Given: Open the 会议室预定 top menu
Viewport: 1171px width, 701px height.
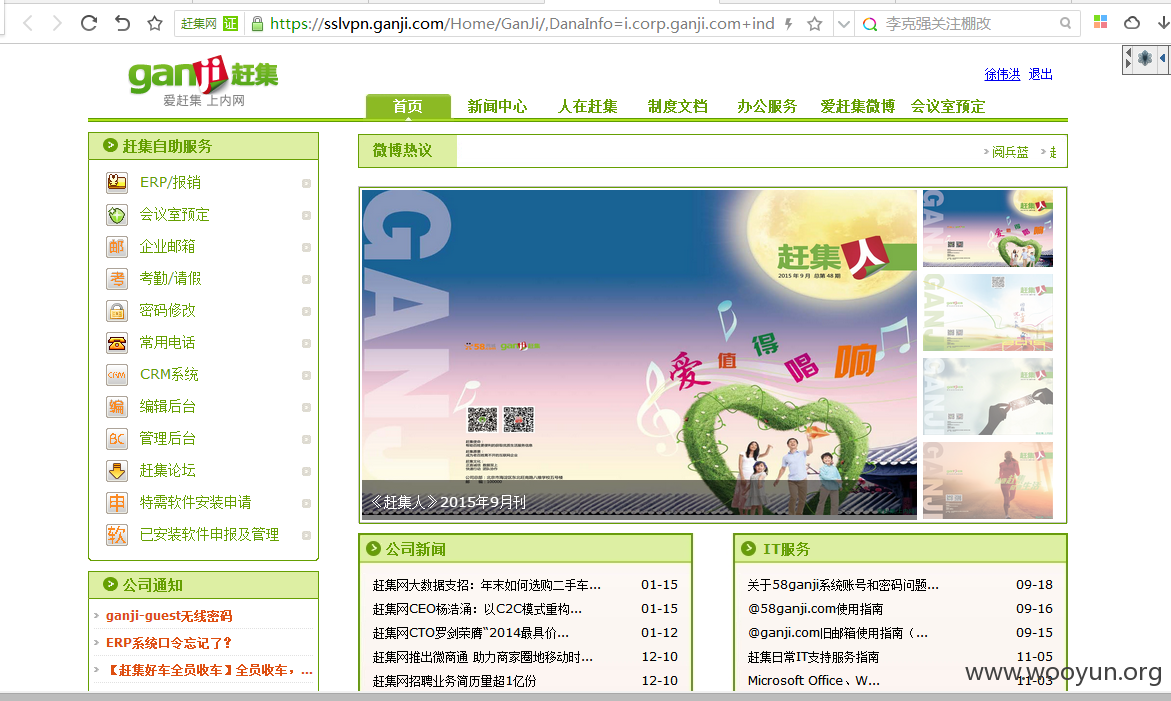Looking at the screenshot, I should [x=948, y=106].
